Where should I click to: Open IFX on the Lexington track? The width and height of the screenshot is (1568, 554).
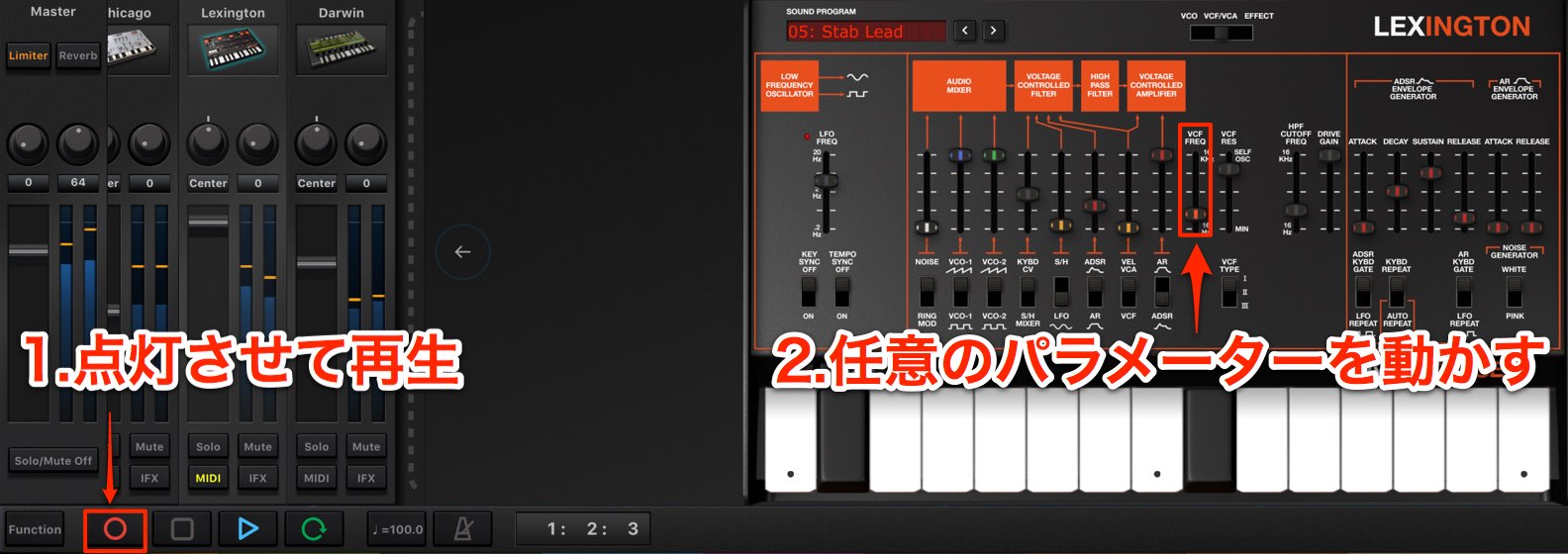coord(257,478)
